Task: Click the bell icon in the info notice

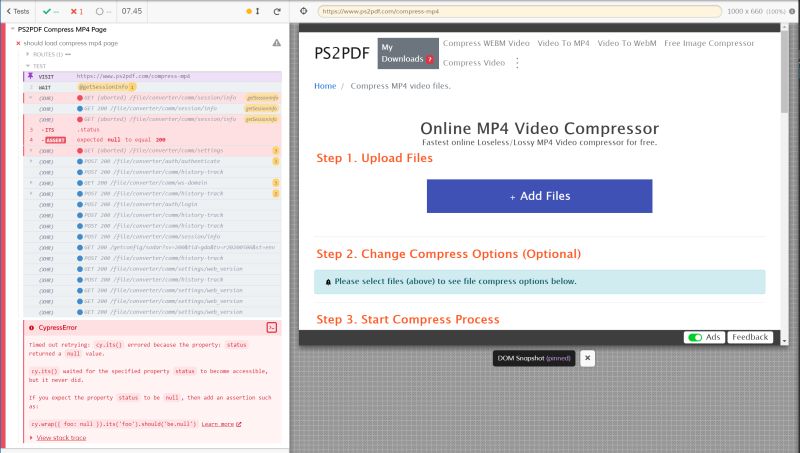Action: pos(328,282)
